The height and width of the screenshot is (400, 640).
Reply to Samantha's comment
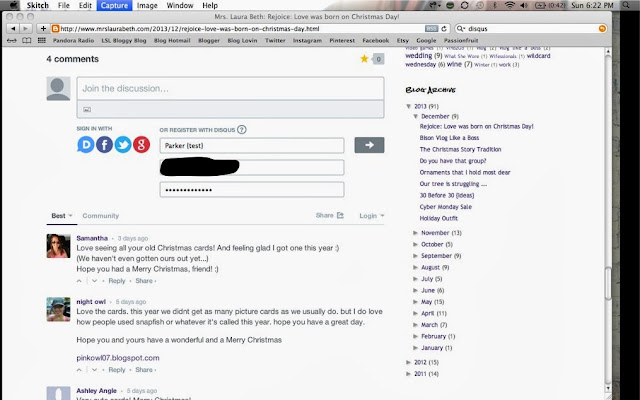pyautogui.click(x=117, y=281)
